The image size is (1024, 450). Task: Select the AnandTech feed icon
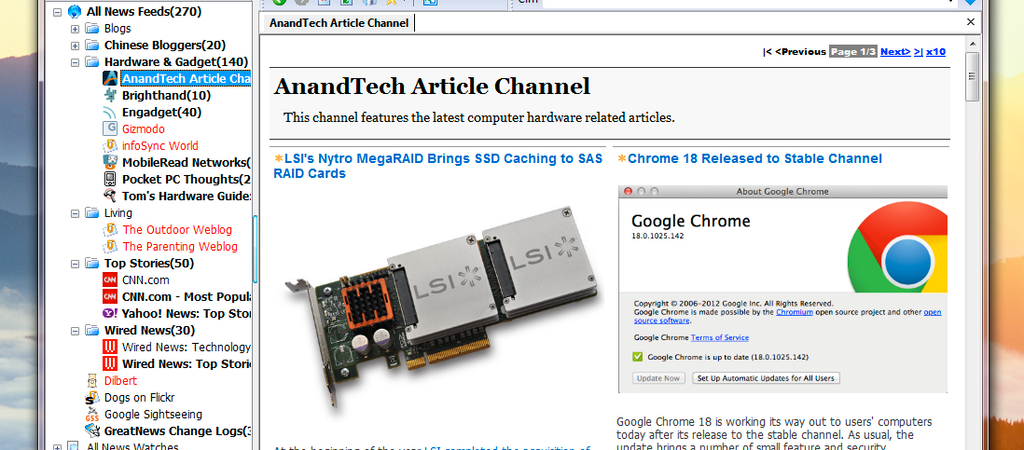pyautogui.click(x=110, y=79)
